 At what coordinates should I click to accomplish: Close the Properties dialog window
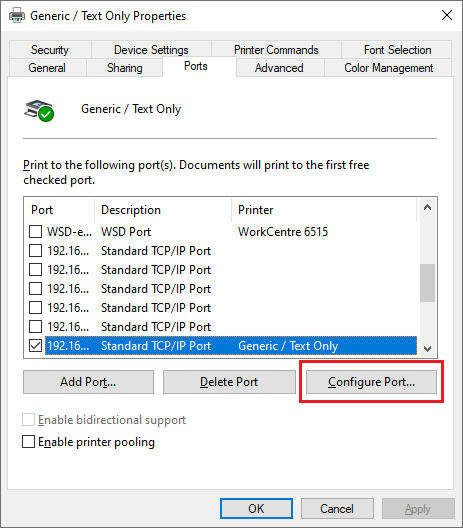pos(447,15)
